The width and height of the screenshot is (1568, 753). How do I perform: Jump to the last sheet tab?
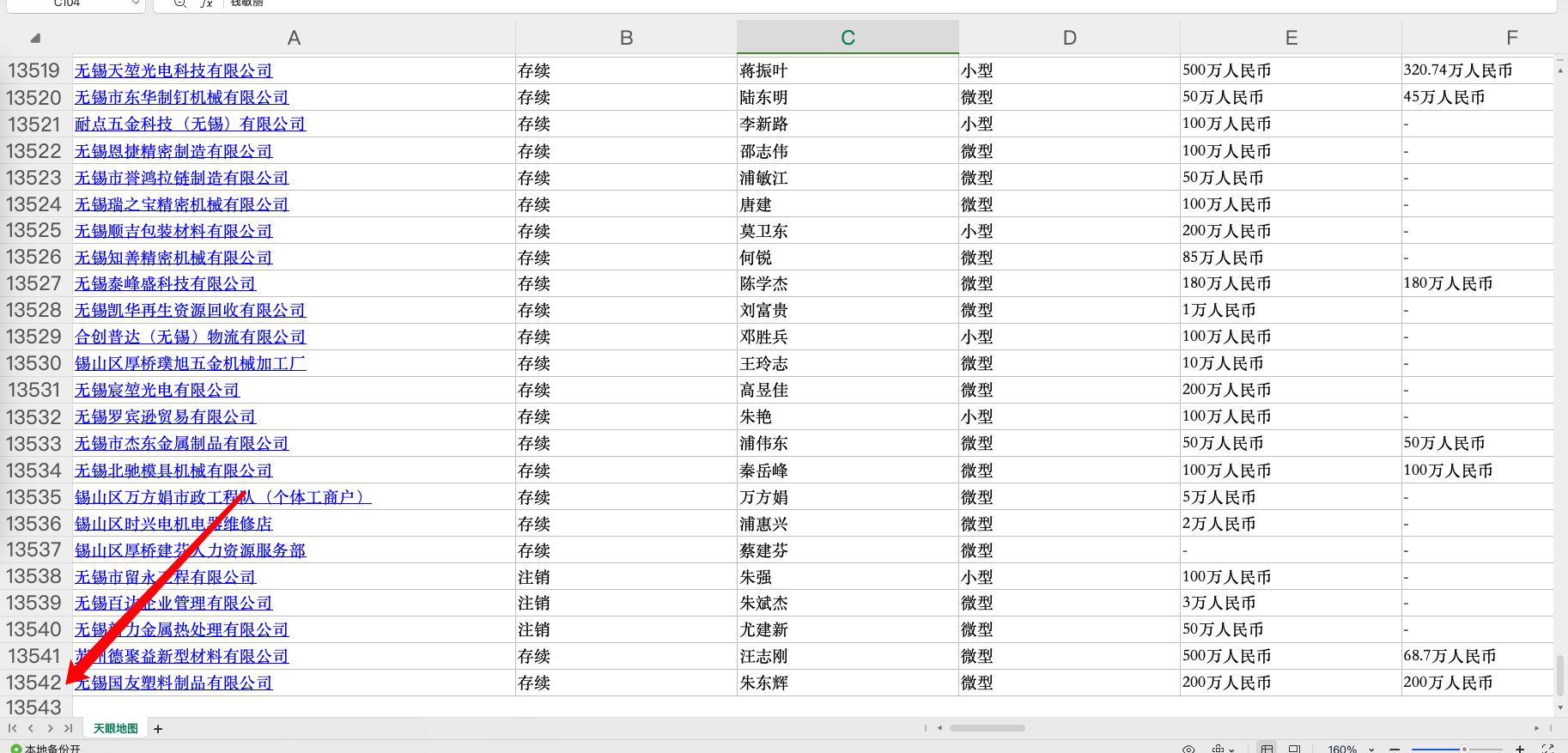pyautogui.click(x=68, y=728)
